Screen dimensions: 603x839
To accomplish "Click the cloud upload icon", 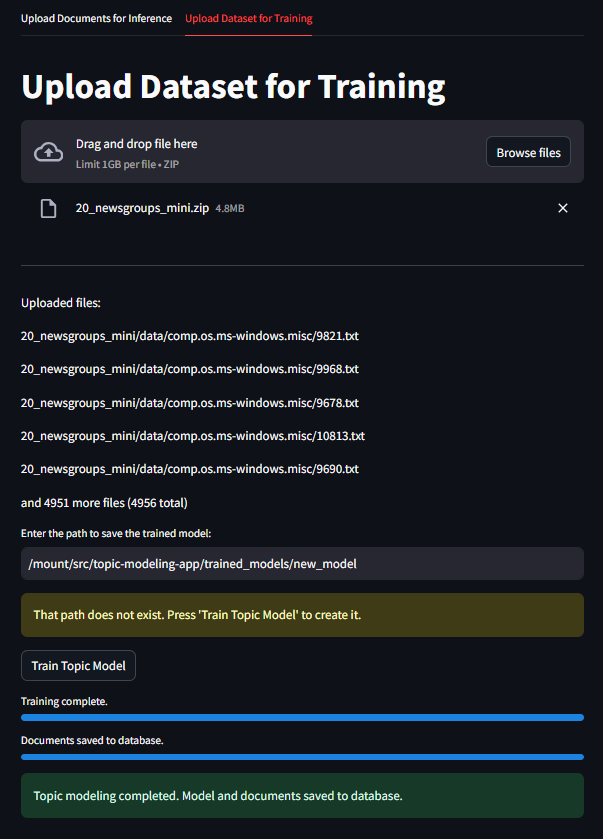I will pyautogui.click(x=49, y=152).
